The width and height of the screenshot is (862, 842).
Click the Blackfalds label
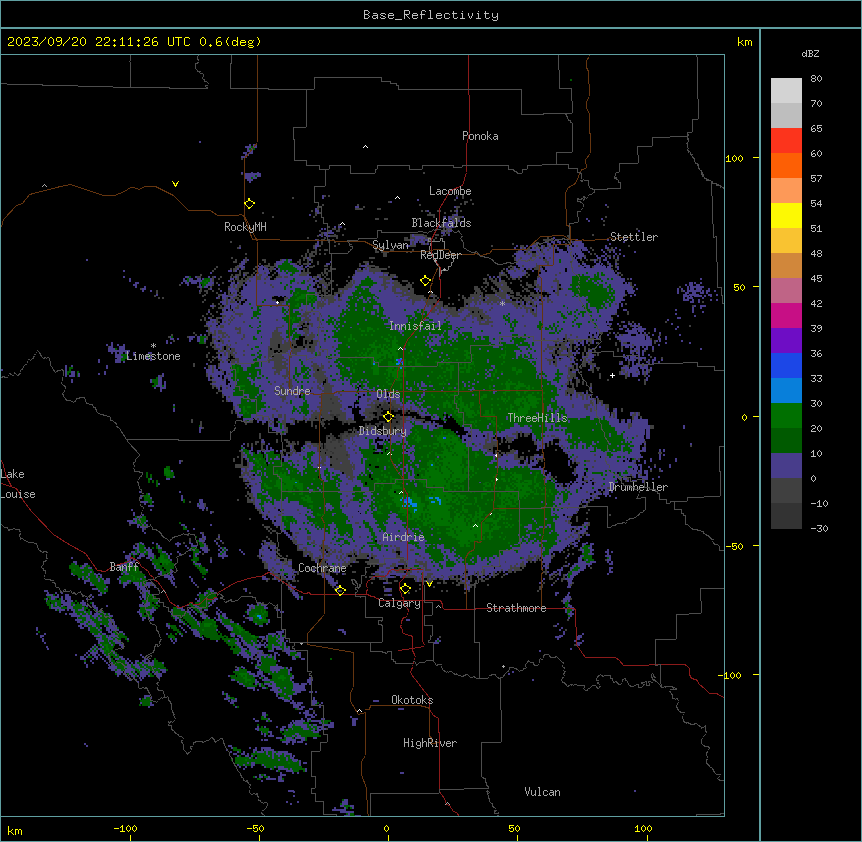441,223
